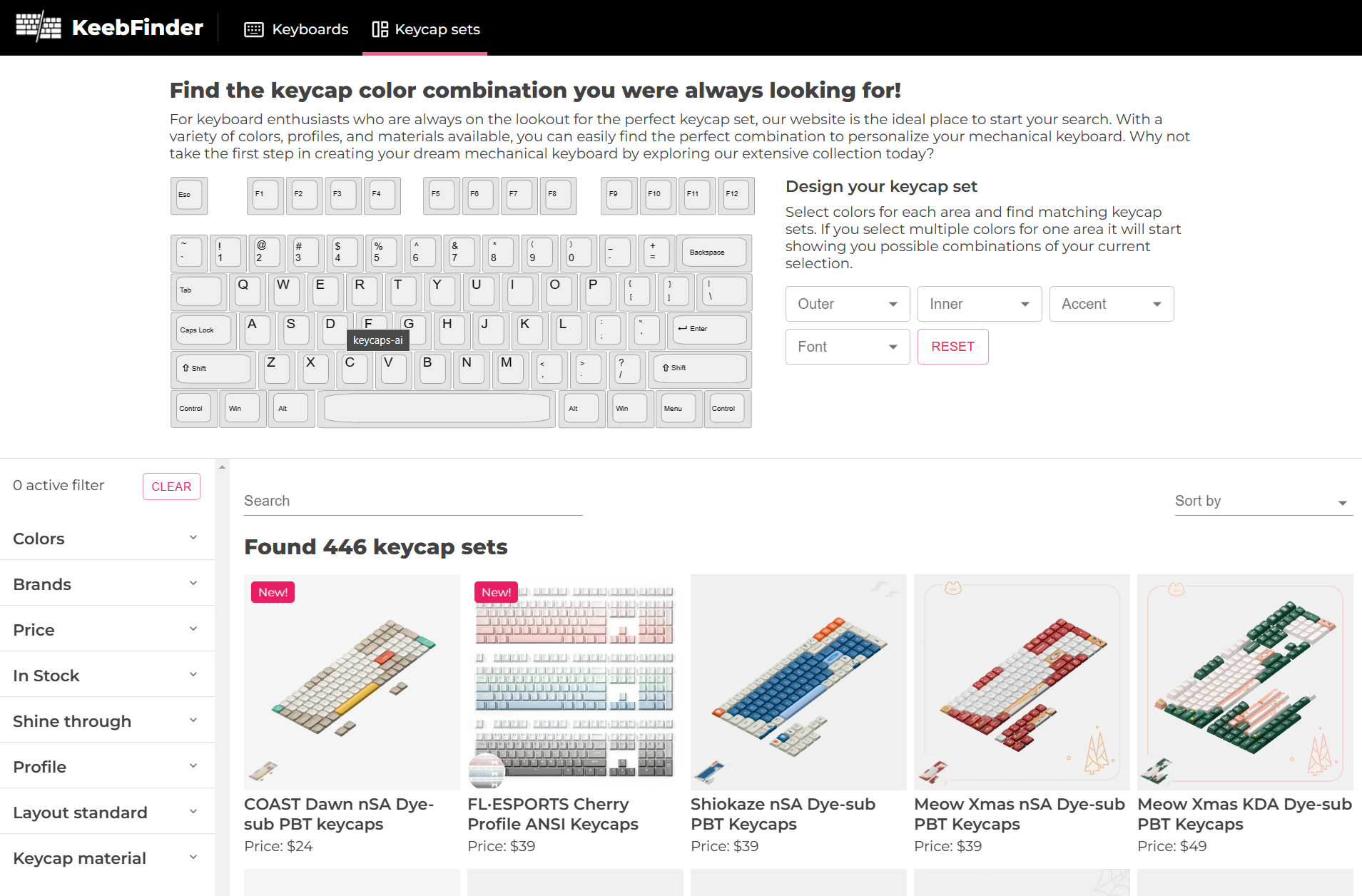
Task: Click the Enter keycap on the preview
Action: tap(710, 331)
